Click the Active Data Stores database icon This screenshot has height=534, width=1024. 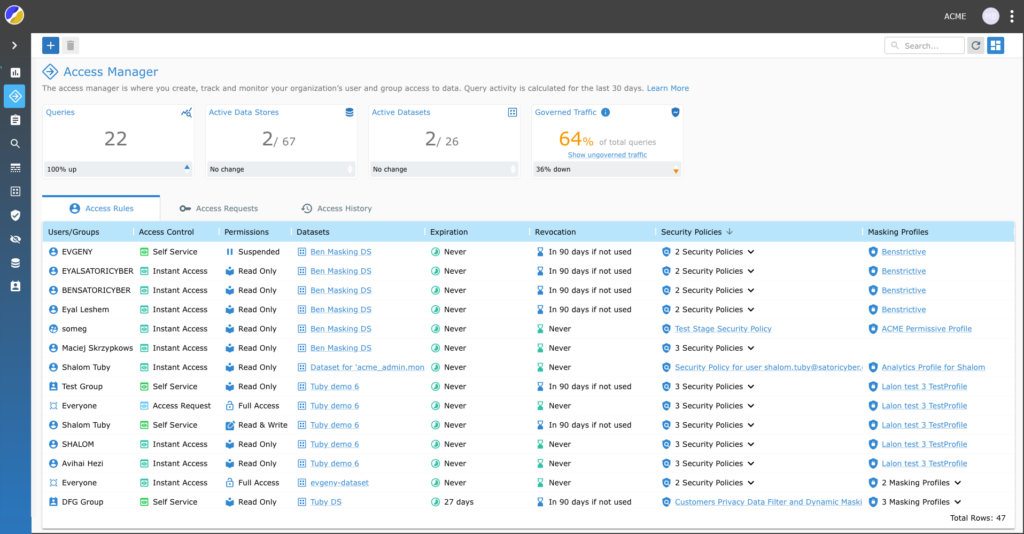(x=349, y=112)
